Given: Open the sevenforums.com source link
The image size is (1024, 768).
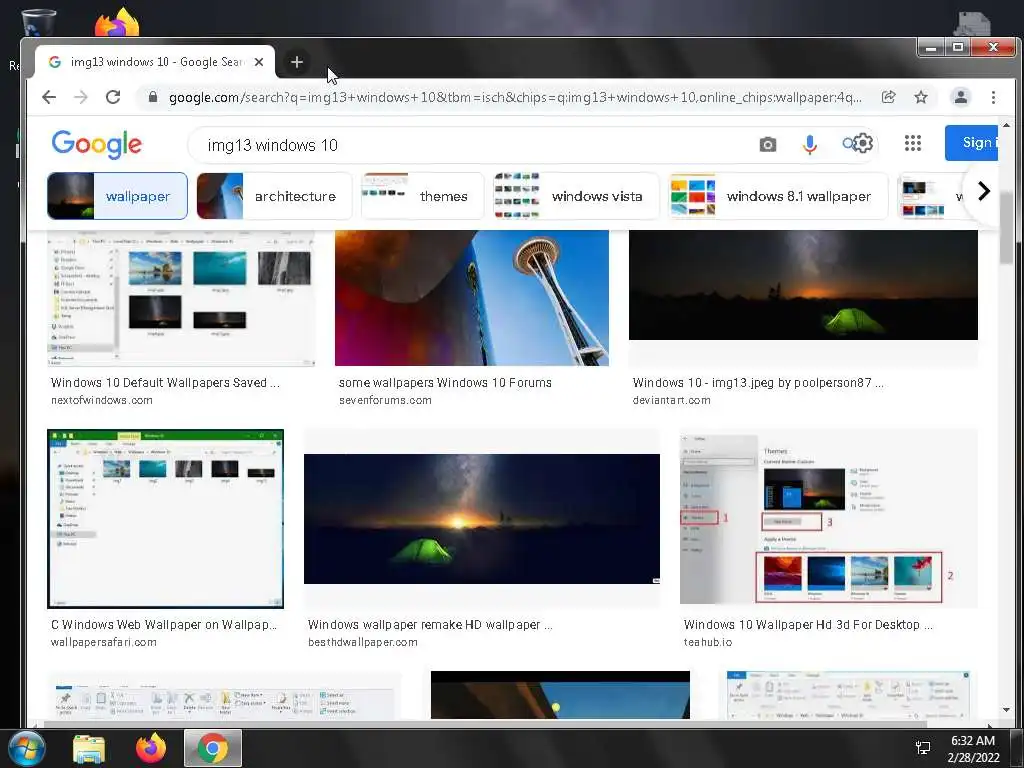Looking at the screenshot, I should coord(385,400).
